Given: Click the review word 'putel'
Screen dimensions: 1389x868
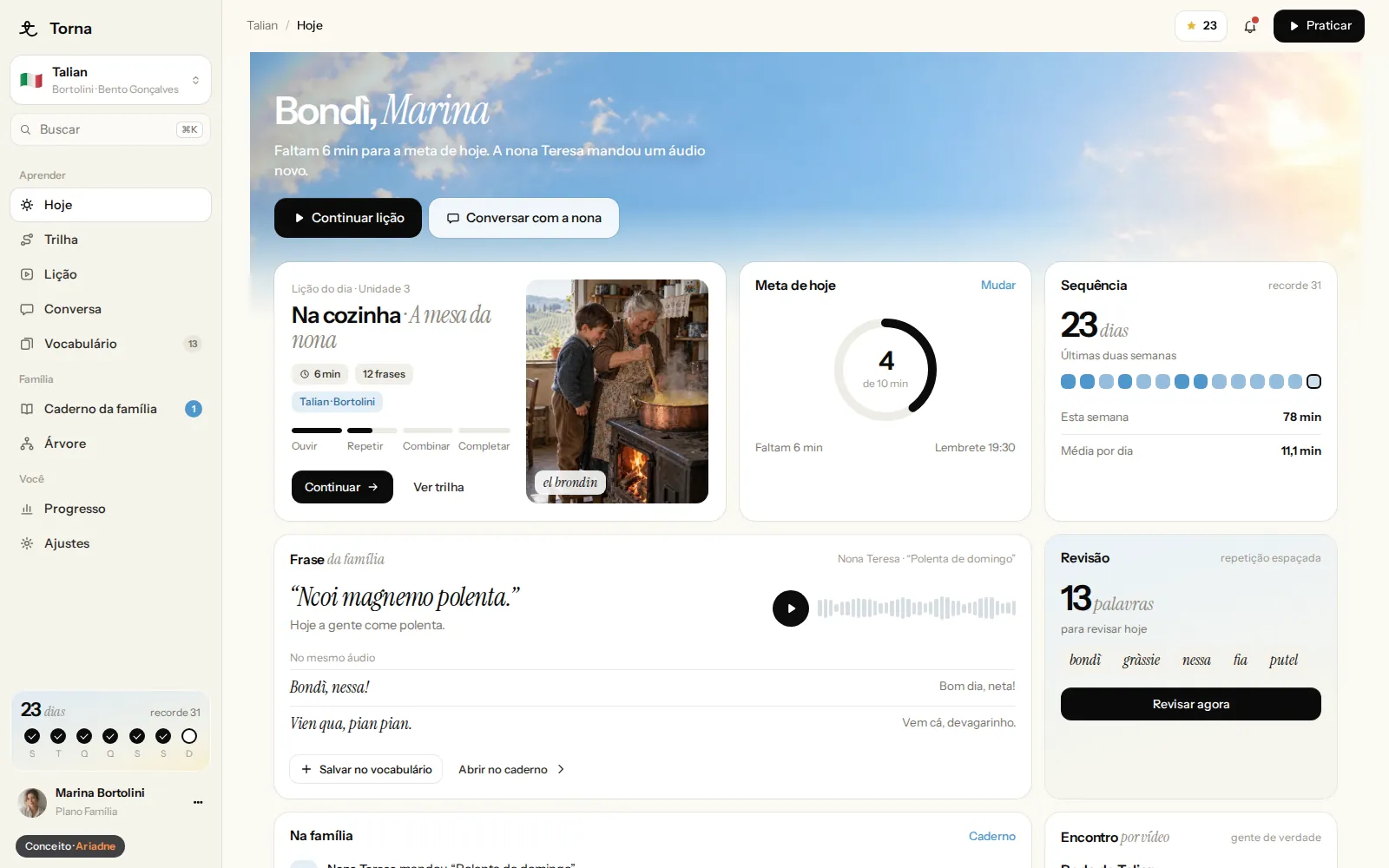Looking at the screenshot, I should coord(1283,660).
